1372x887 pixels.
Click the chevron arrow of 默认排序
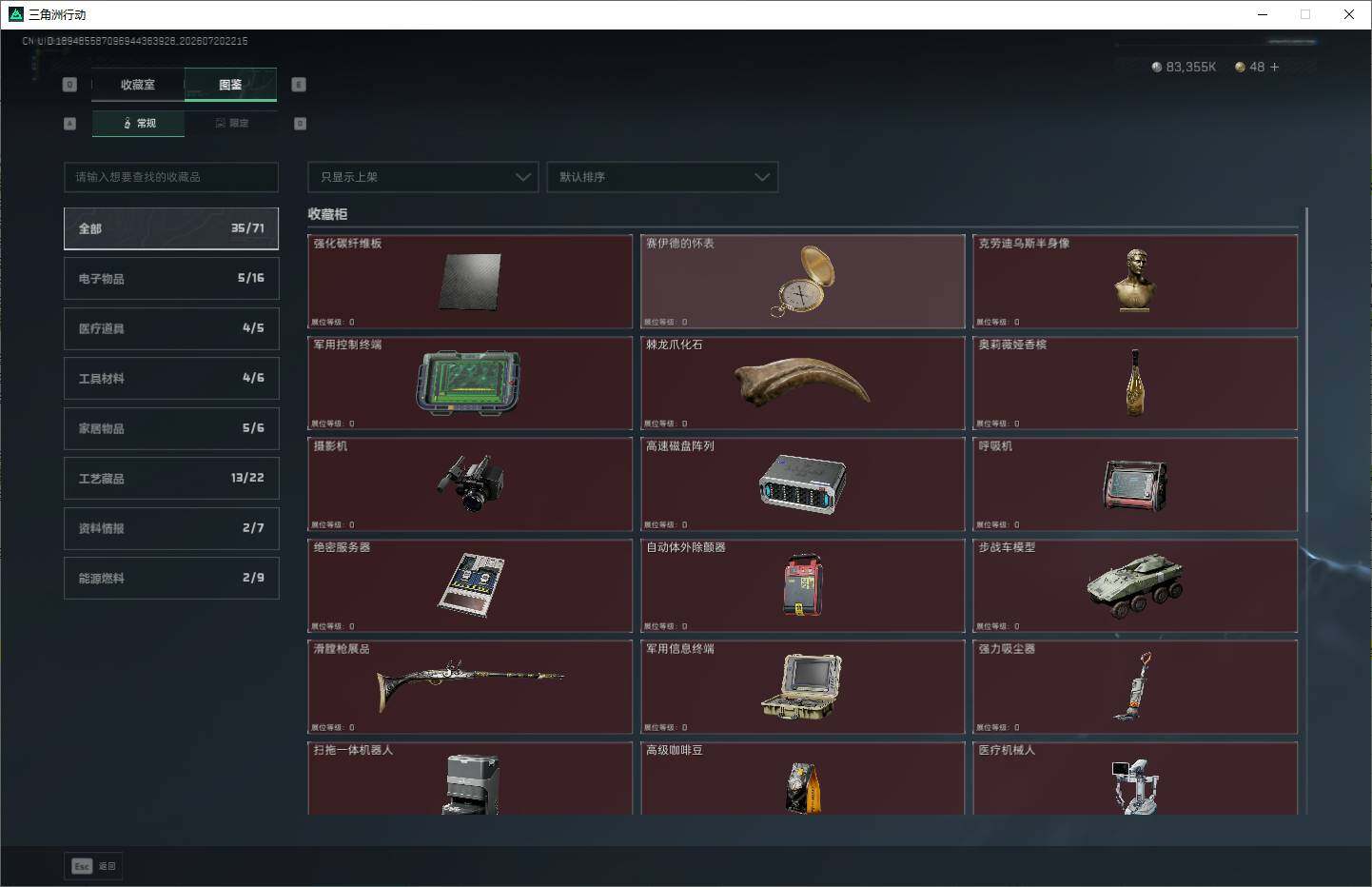click(x=762, y=177)
